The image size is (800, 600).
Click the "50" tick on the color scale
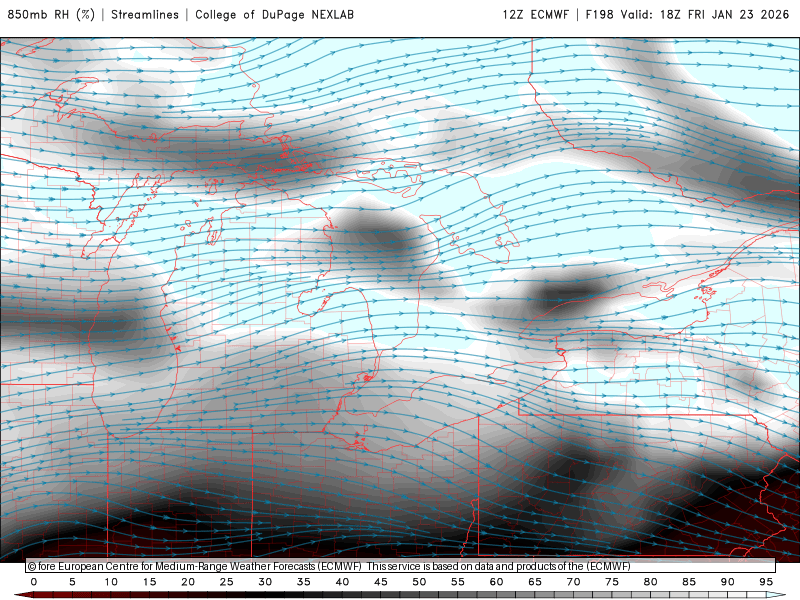(419, 582)
